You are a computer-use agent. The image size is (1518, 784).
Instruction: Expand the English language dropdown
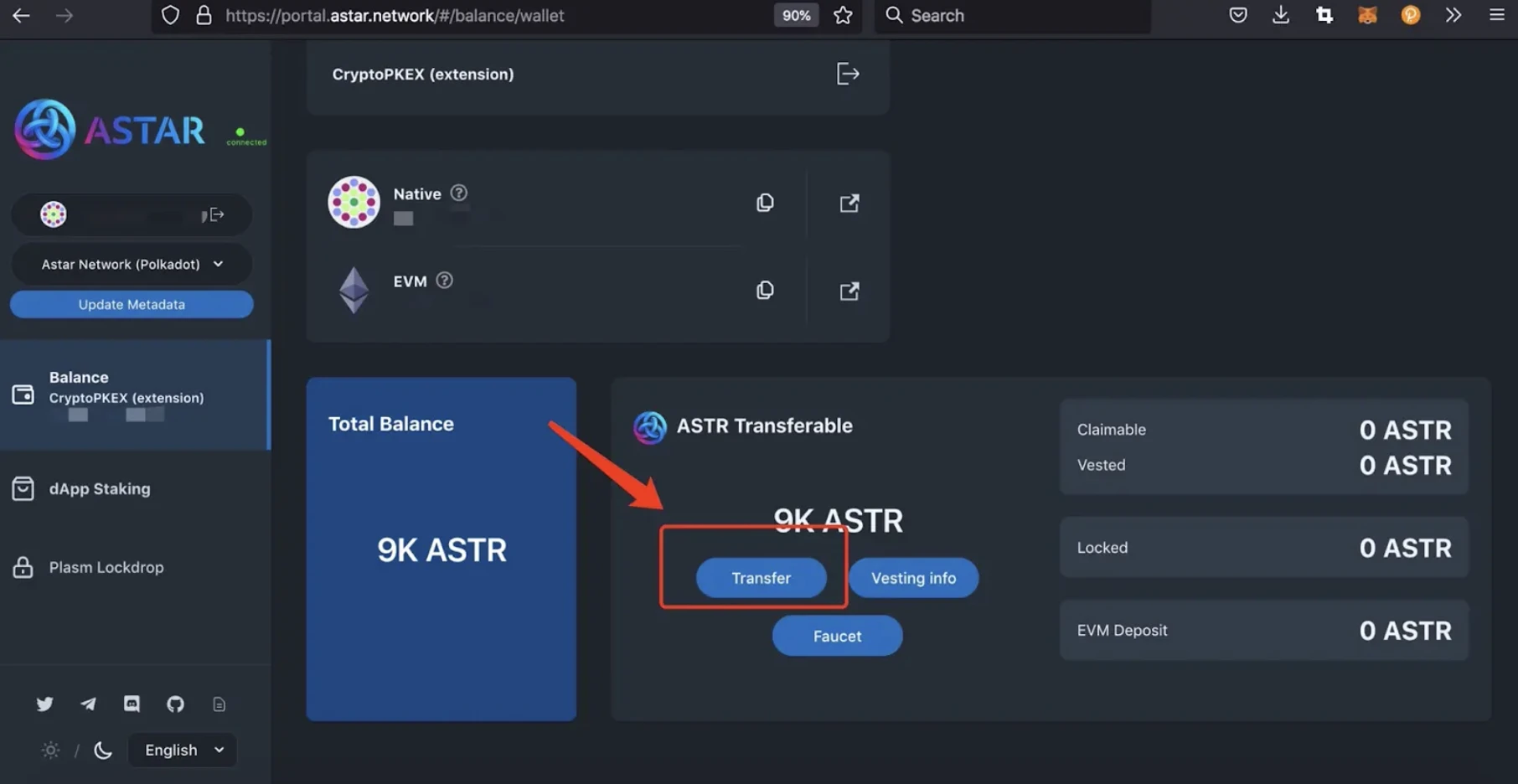[183, 750]
